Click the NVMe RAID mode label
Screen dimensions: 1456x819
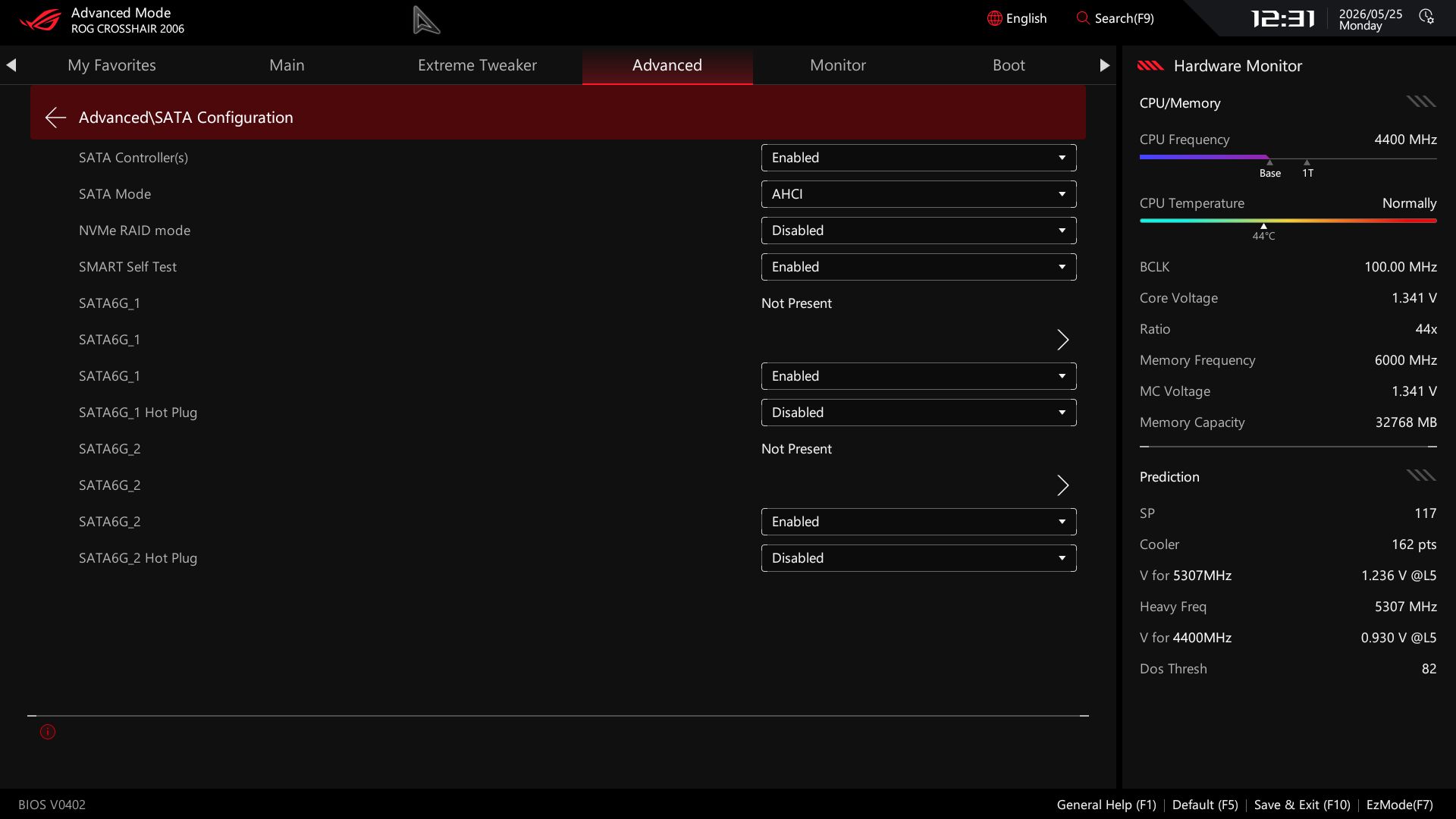(x=134, y=231)
